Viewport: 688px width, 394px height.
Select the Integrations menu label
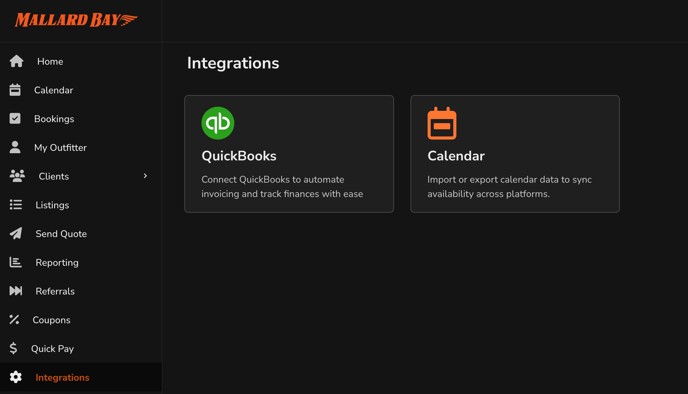[62, 377]
